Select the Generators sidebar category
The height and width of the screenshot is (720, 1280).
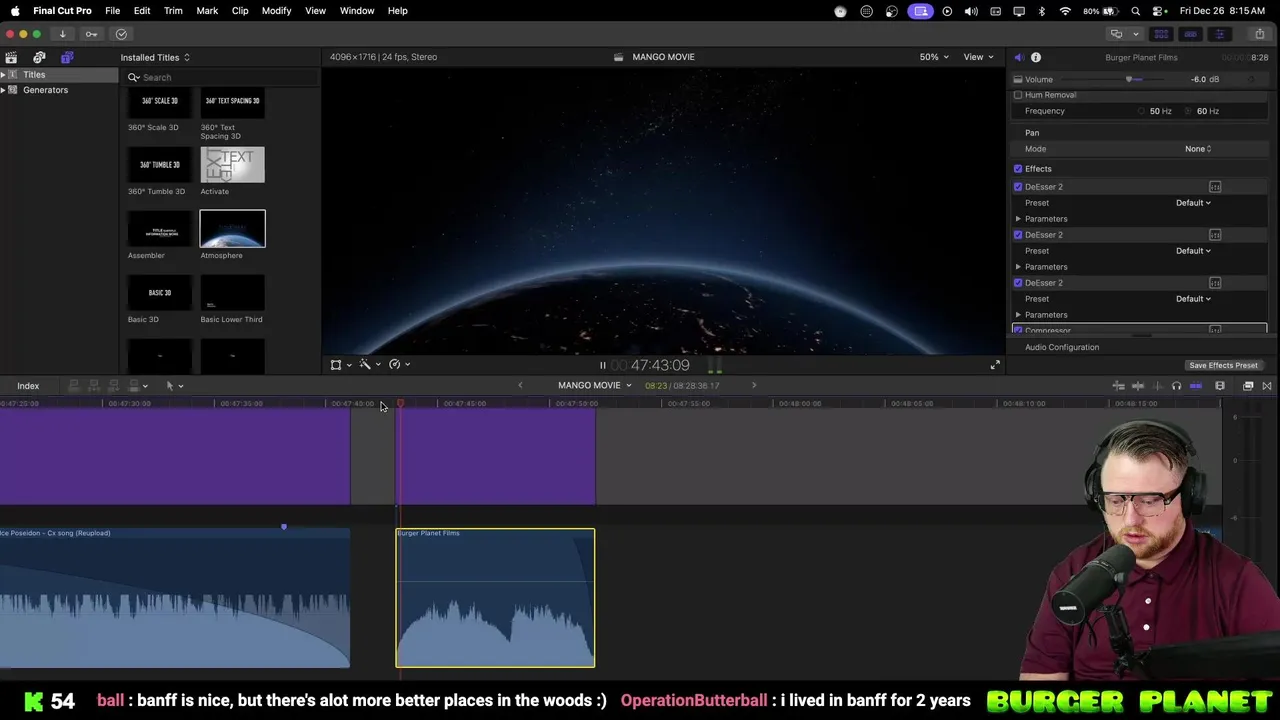pos(46,90)
